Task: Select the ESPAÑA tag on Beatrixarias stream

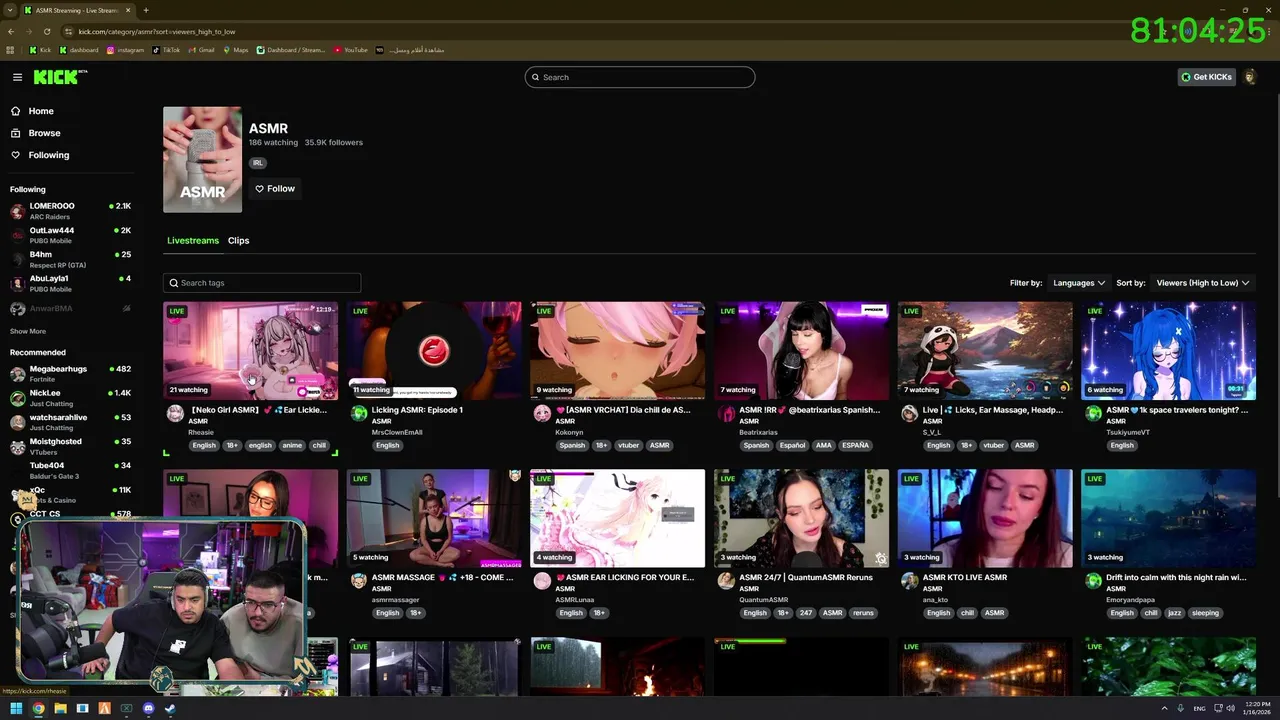Action: point(855,445)
